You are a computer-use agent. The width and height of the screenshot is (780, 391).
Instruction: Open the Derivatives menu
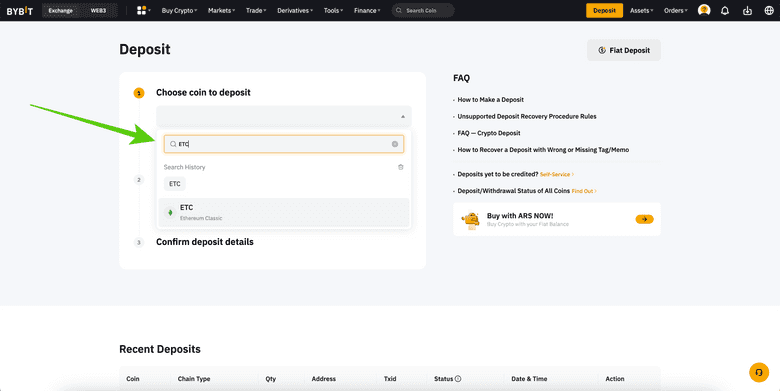(295, 10)
